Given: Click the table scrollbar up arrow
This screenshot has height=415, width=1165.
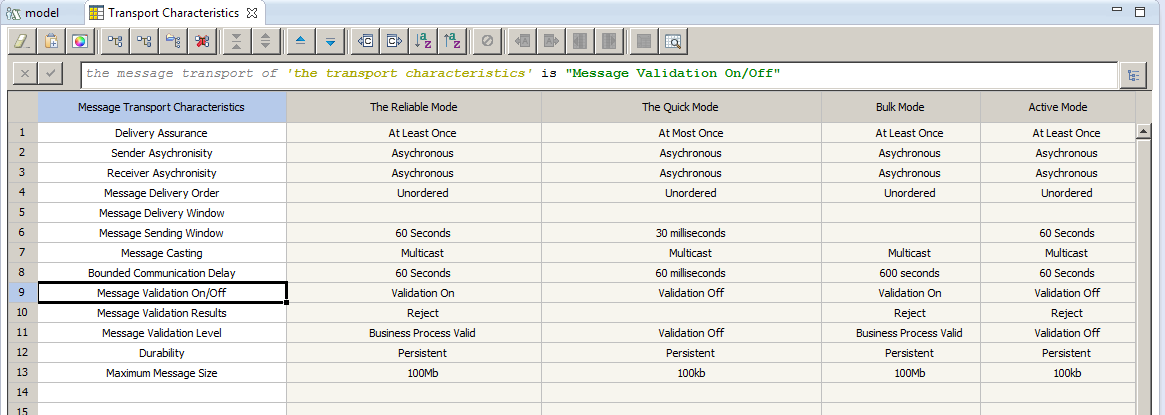Looking at the screenshot, I should tap(1144, 131).
